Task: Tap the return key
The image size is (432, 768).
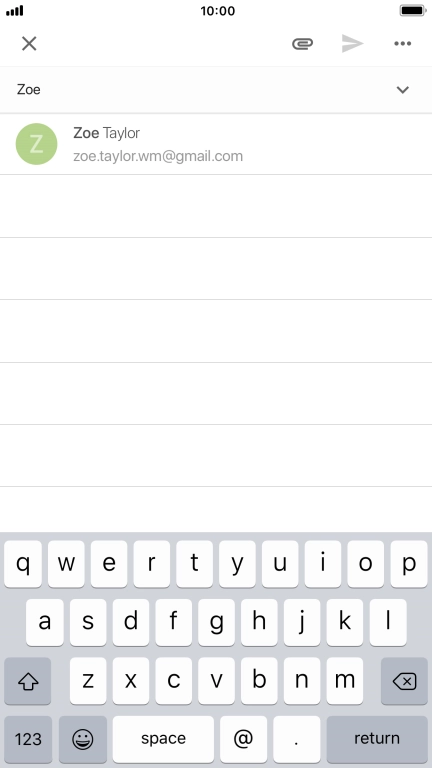Action: coord(377,739)
